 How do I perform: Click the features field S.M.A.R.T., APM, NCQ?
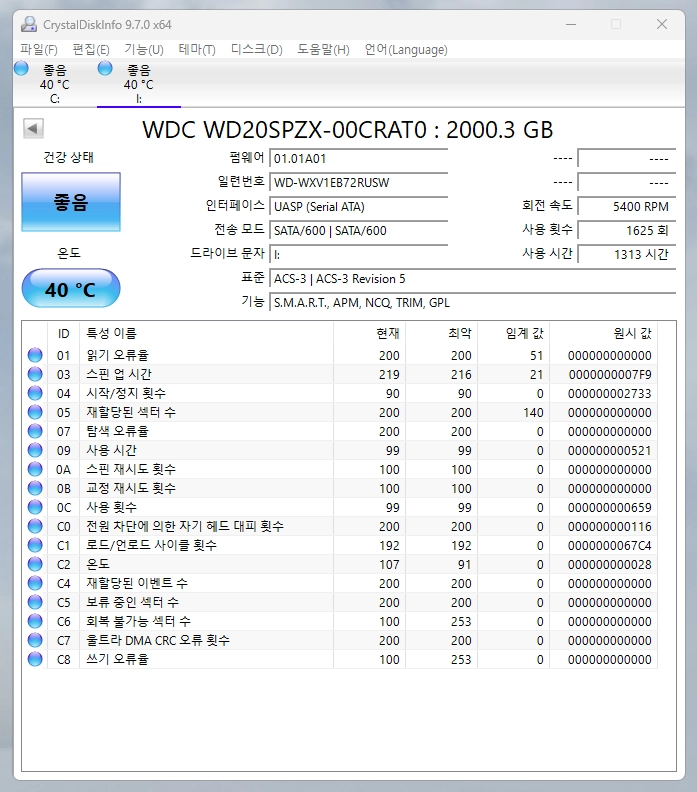coord(473,303)
